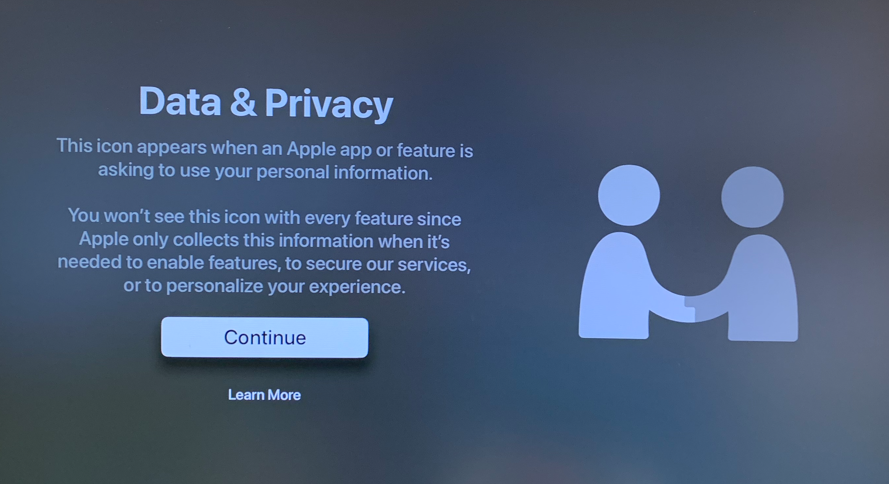Click the right figure's head in handshake icon

(x=752, y=197)
